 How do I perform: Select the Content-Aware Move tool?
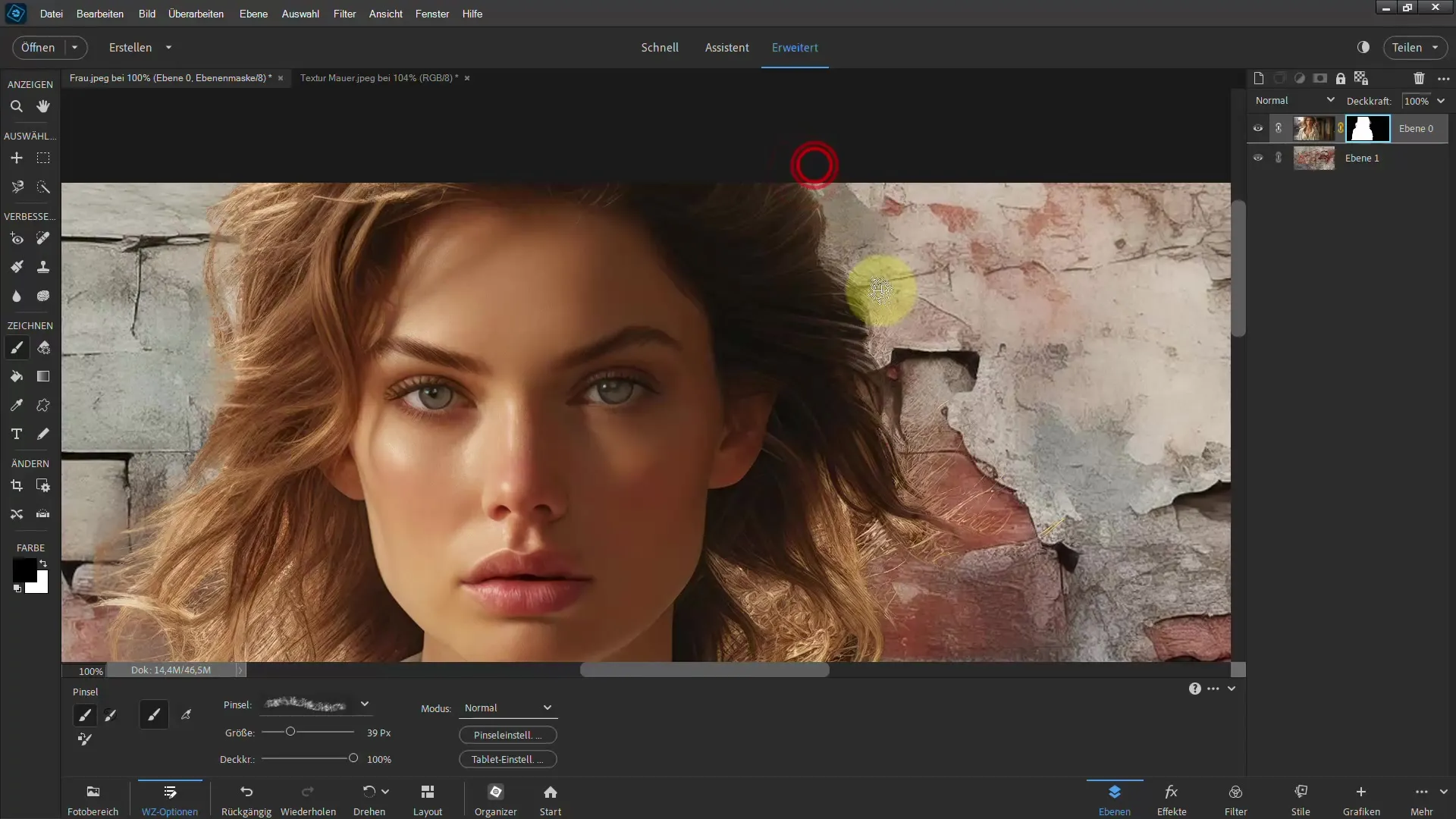point(17,514)
